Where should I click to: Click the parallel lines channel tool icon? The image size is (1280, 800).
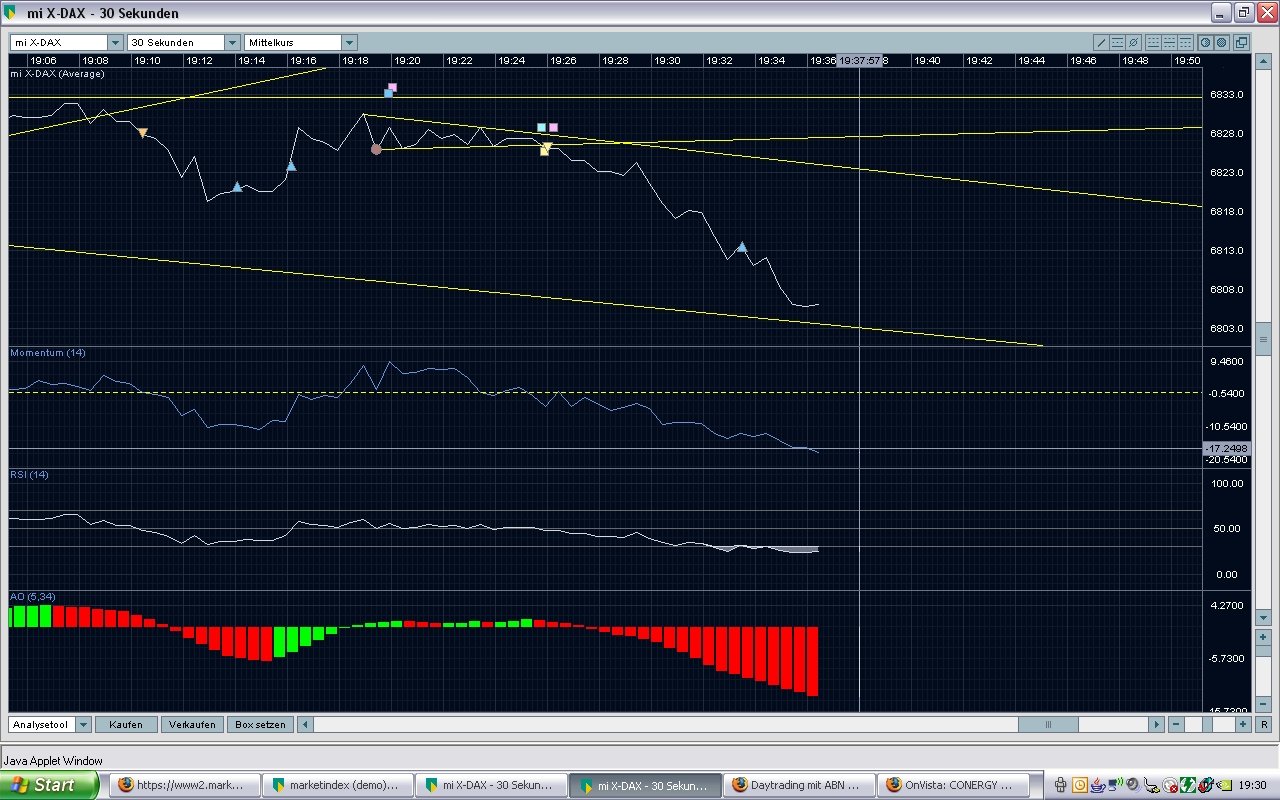coord(1117,43)
